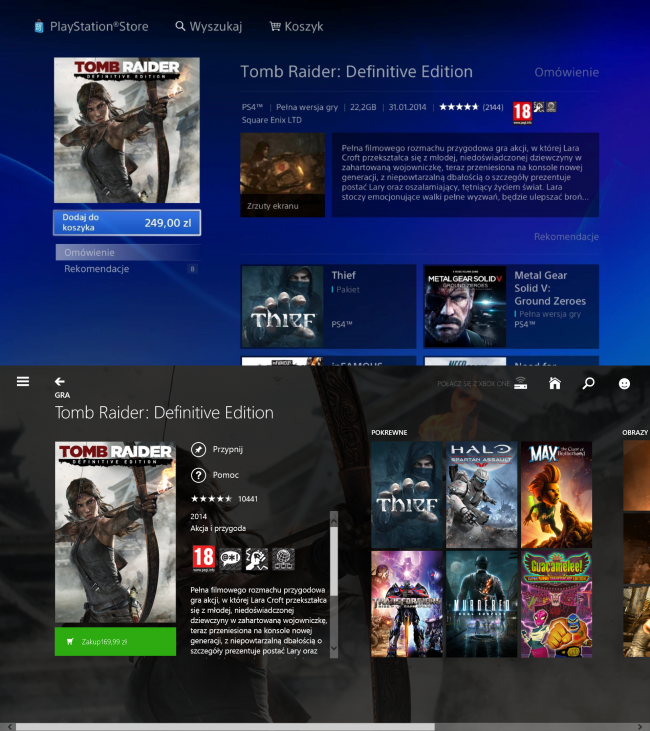Open the profile smiley icon
The image size is (650, 731).
(624, 384)
